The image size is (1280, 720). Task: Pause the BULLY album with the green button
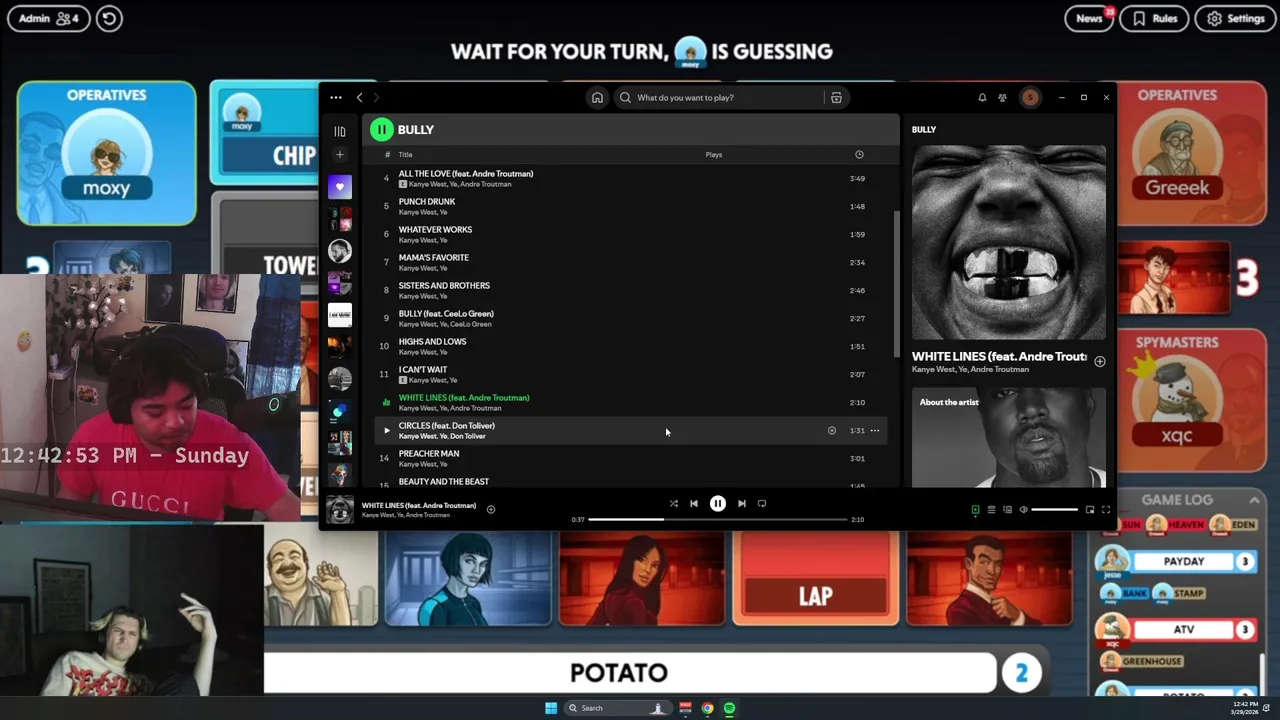click(381, 129)
